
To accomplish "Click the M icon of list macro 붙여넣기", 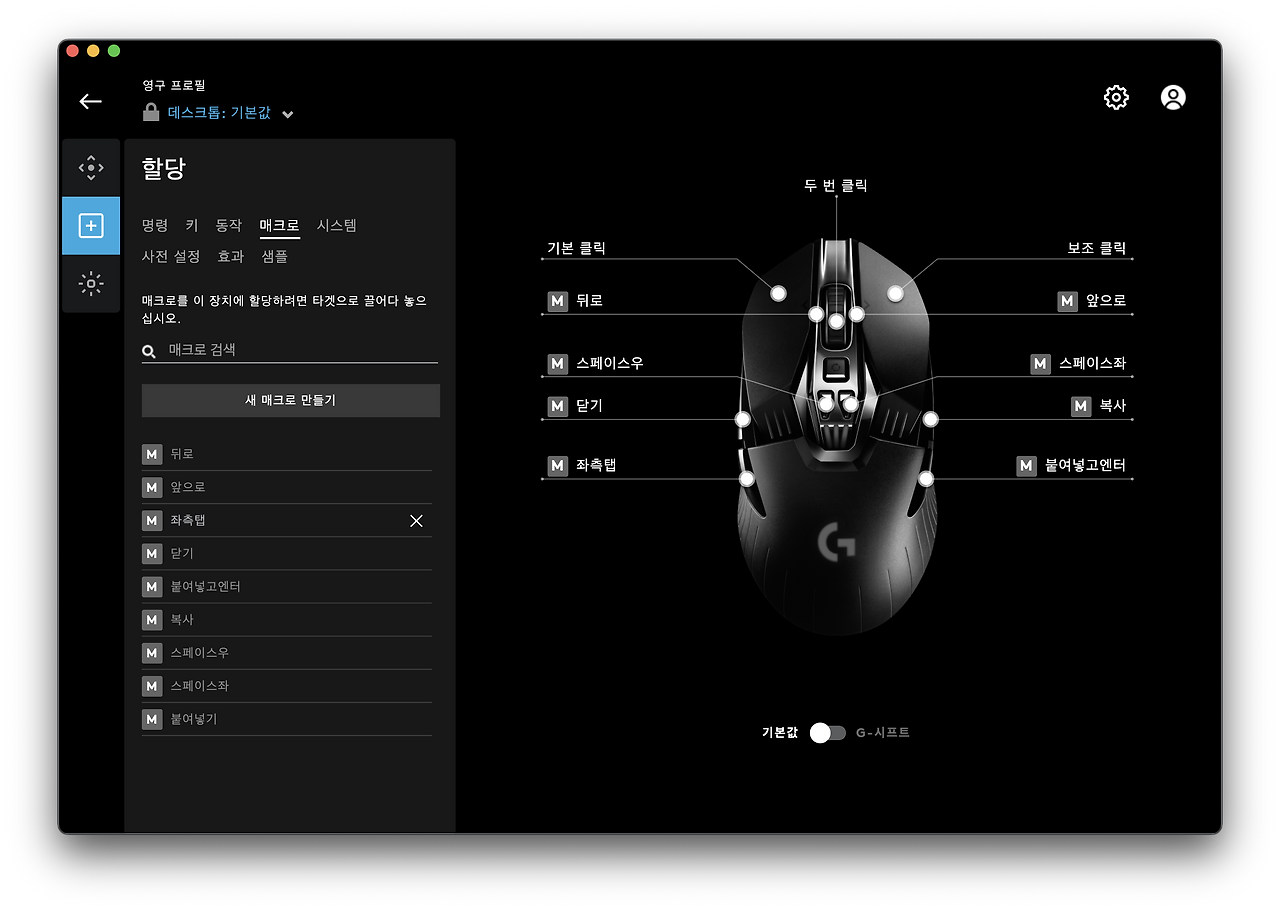I will click(152, 719).
